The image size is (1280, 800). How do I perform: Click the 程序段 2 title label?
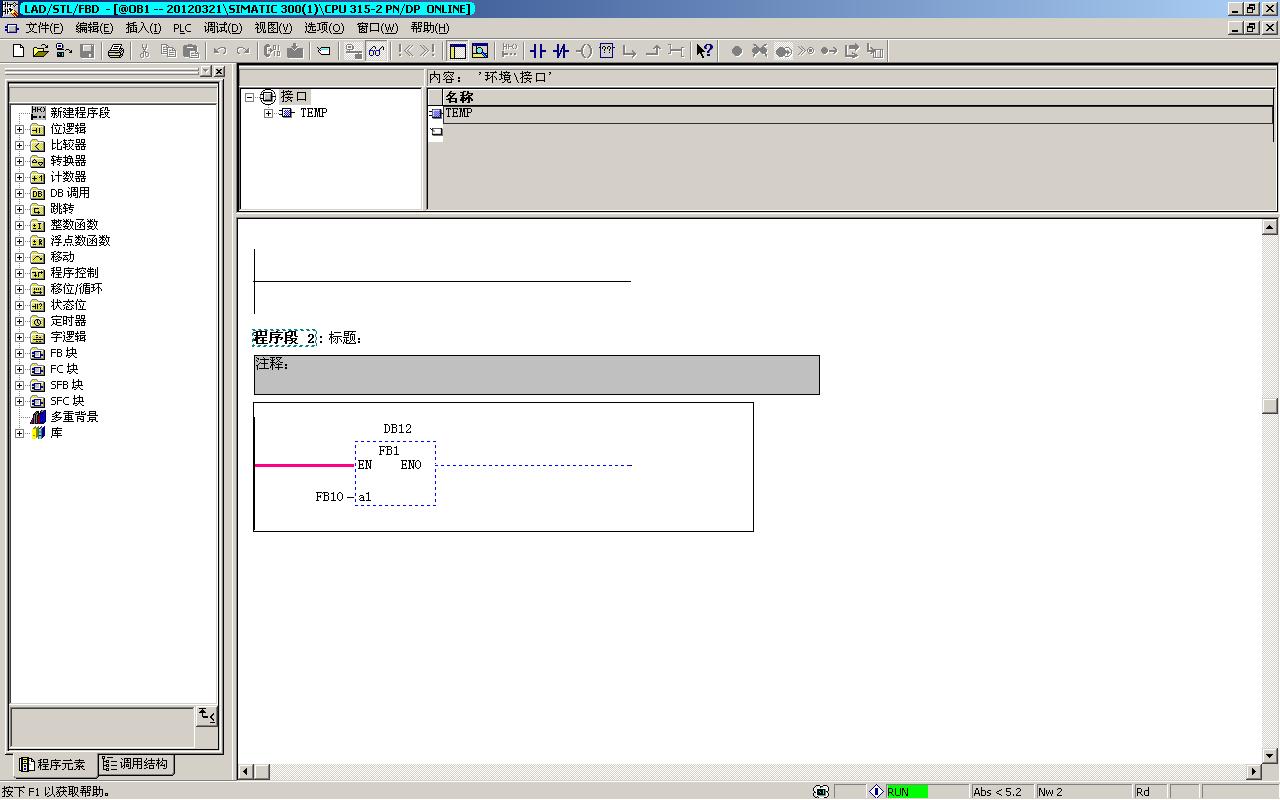pyautogui.click(x=284, y=338)
